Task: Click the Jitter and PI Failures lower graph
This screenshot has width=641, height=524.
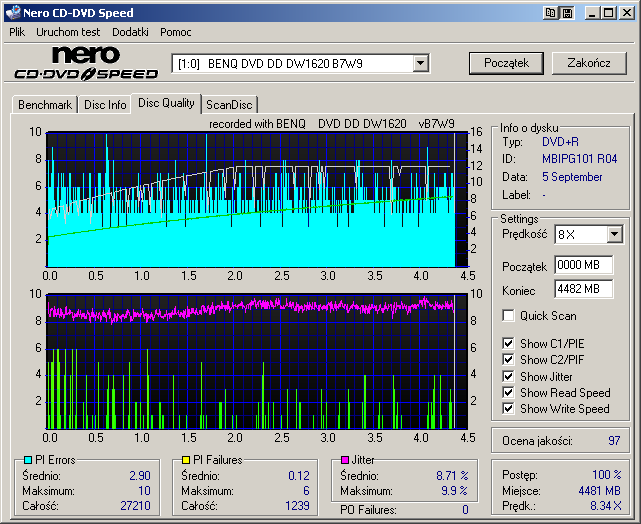Action: click(257, 361)
